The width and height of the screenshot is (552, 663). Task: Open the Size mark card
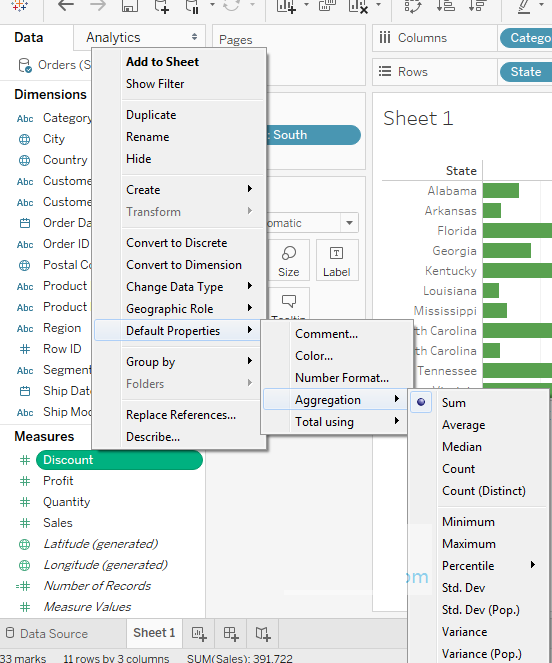coord(289,260)
